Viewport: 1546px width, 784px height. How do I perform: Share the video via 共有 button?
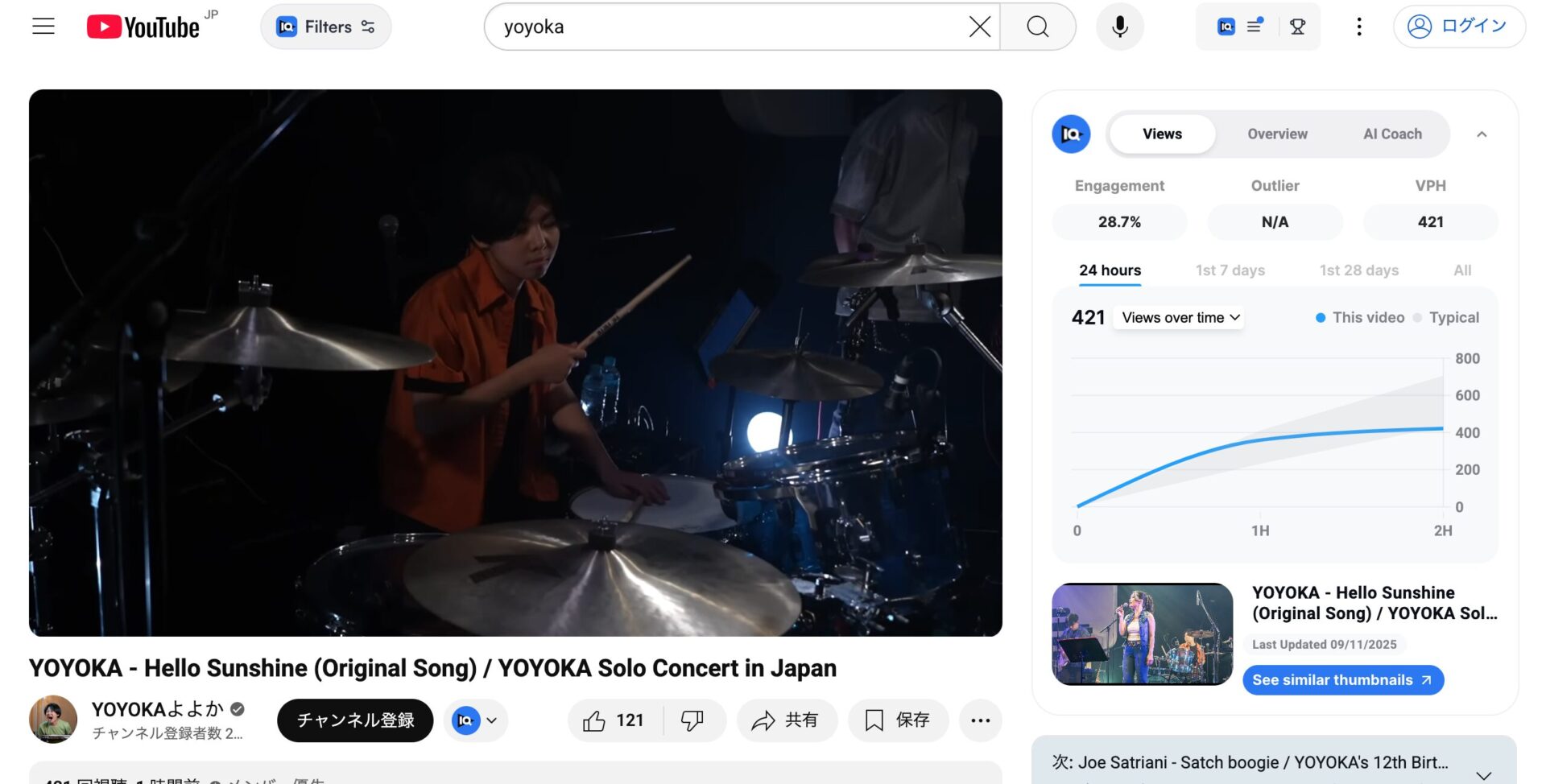pyautogui.click(x=786, y=720)
